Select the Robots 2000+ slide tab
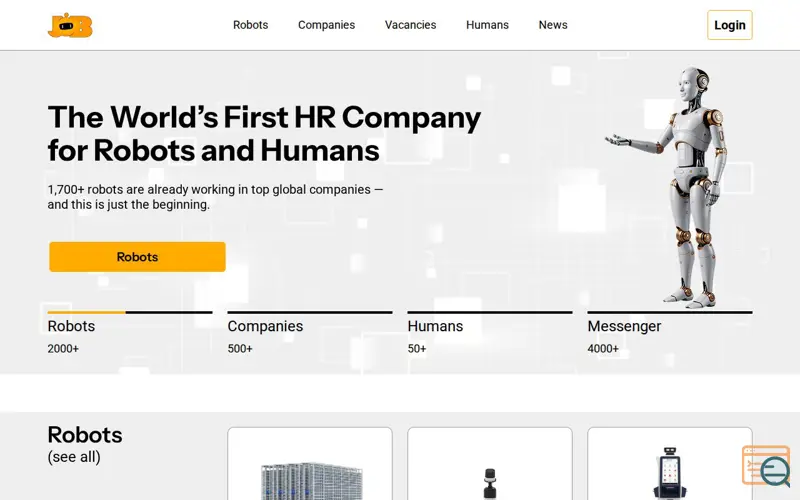The image size is (800, 500). click(130, 333)
